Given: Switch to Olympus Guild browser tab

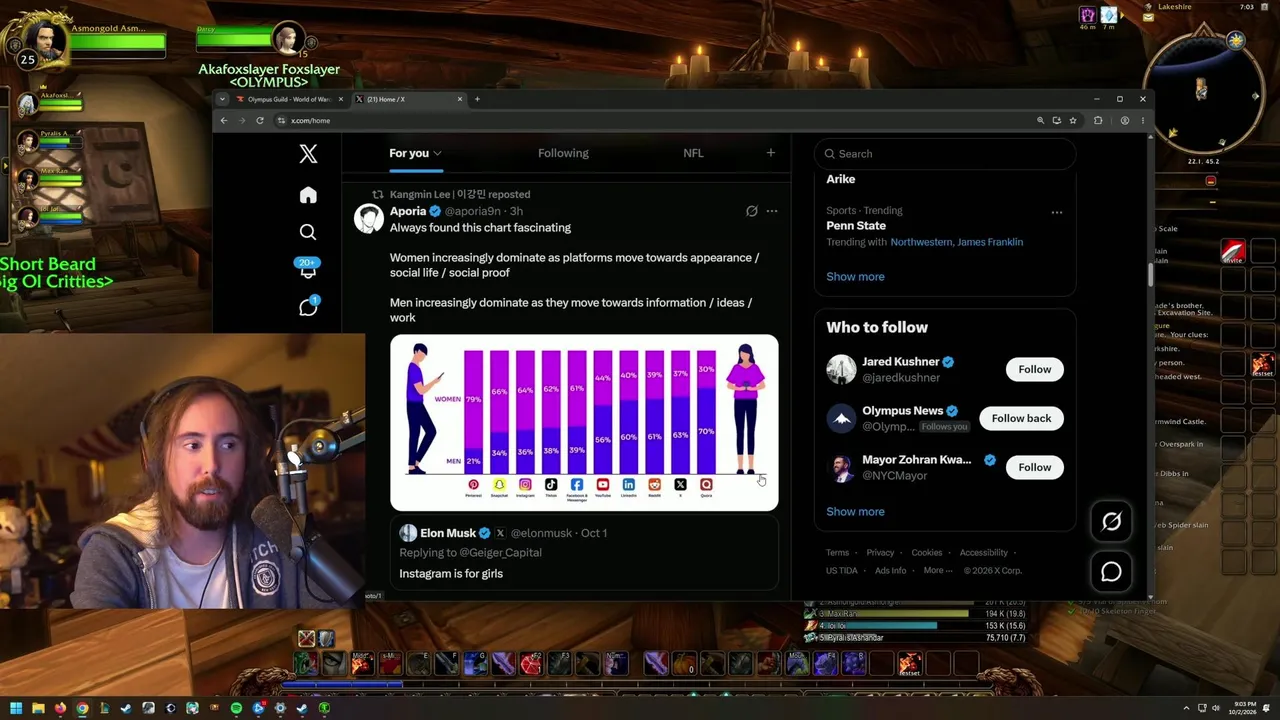Looking at the screenshot, I should [288, 99].
